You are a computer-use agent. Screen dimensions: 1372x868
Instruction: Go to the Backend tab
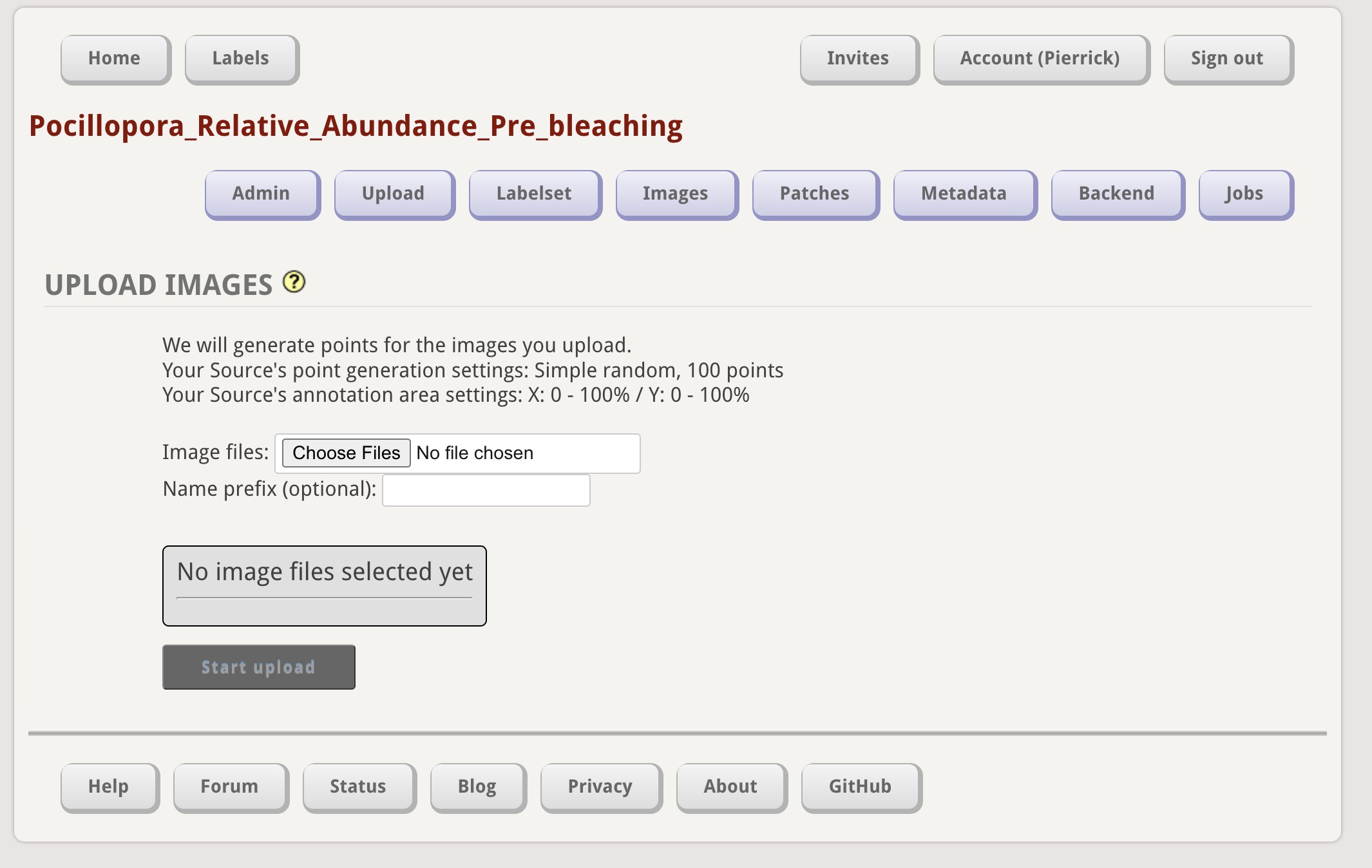[x=1117, y=194]
